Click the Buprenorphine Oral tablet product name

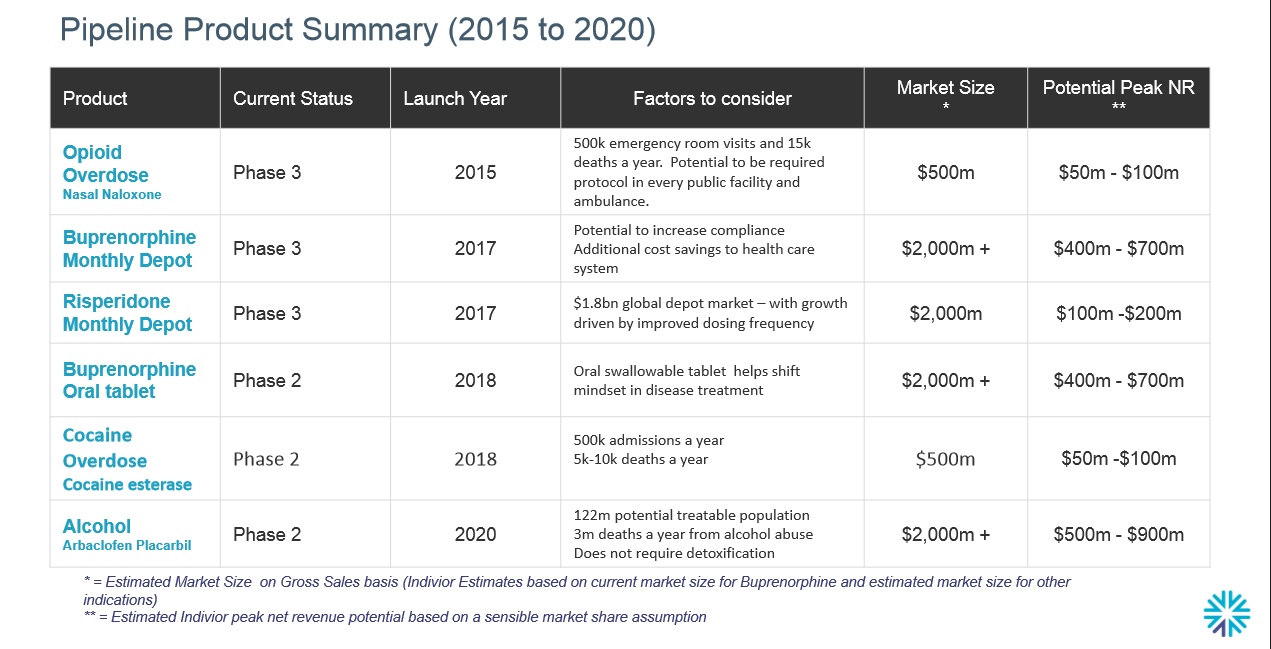(129, 380)
